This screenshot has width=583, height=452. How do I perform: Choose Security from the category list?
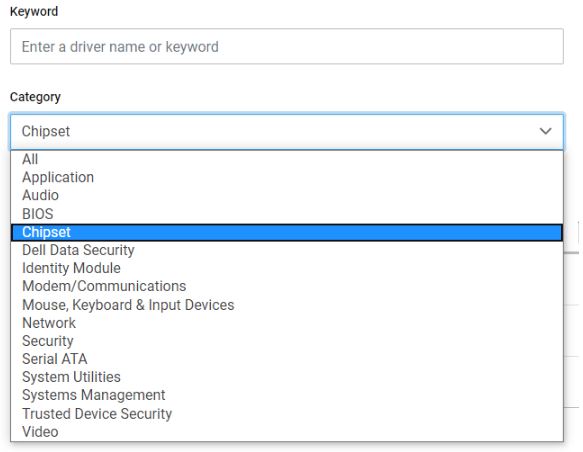tap(287, 341)
